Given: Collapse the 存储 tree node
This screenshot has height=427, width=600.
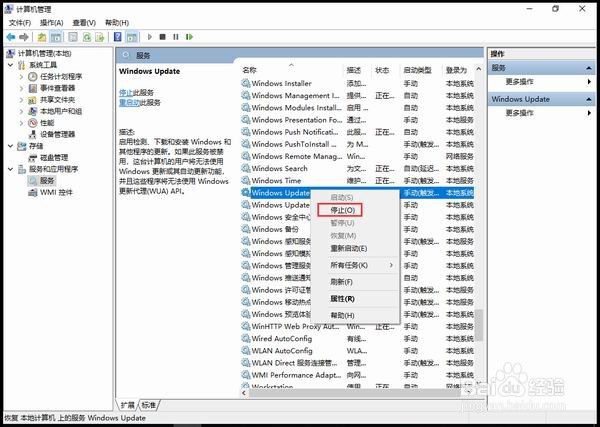Looking at the screenshot, I should tap(11, 146).
